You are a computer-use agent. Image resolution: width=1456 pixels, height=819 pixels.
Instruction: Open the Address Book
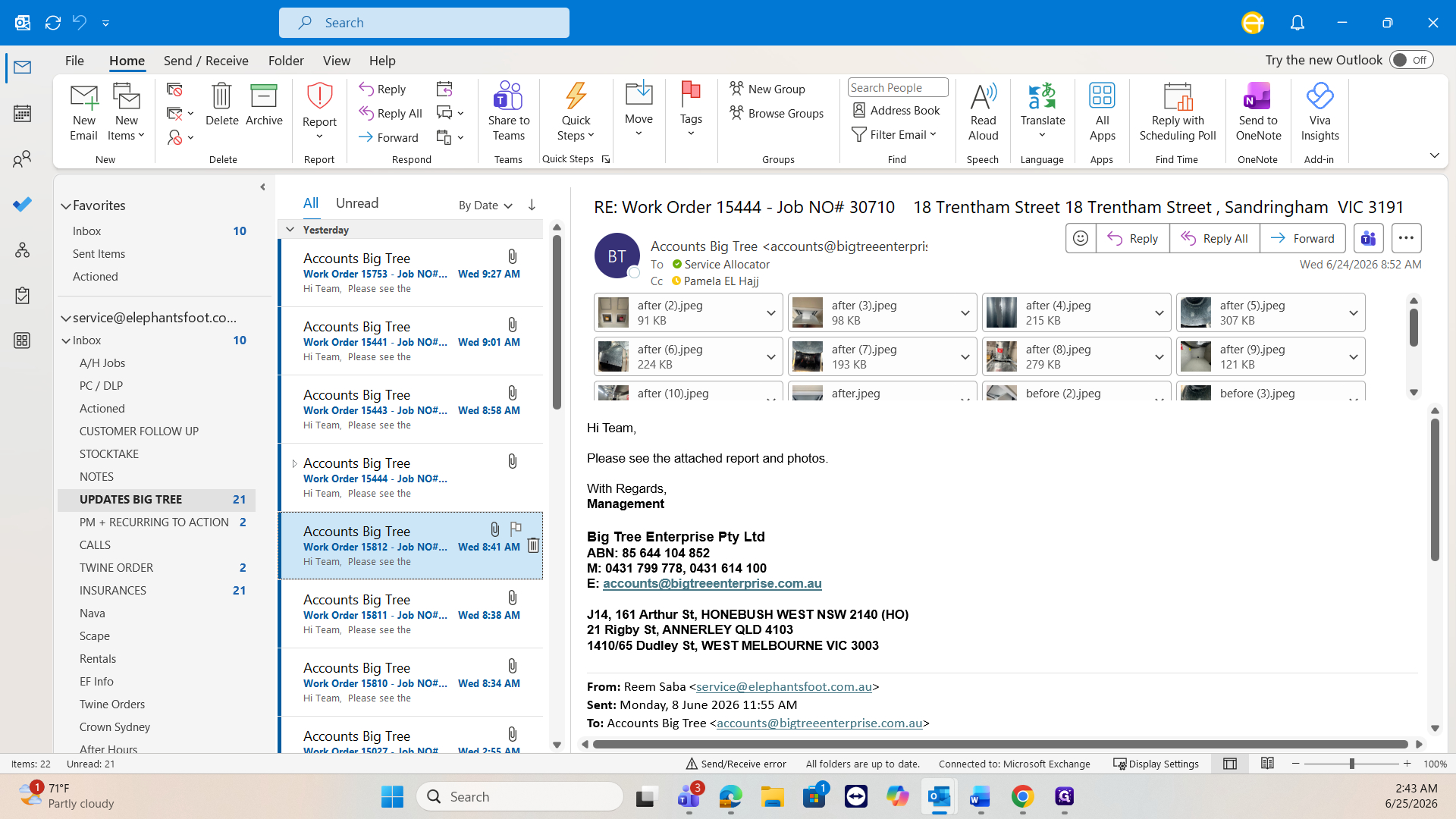(x=896, y=110)
